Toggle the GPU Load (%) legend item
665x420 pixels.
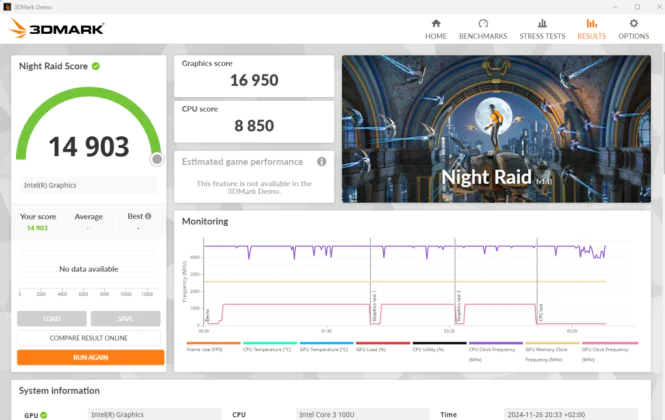click(383, 347)
